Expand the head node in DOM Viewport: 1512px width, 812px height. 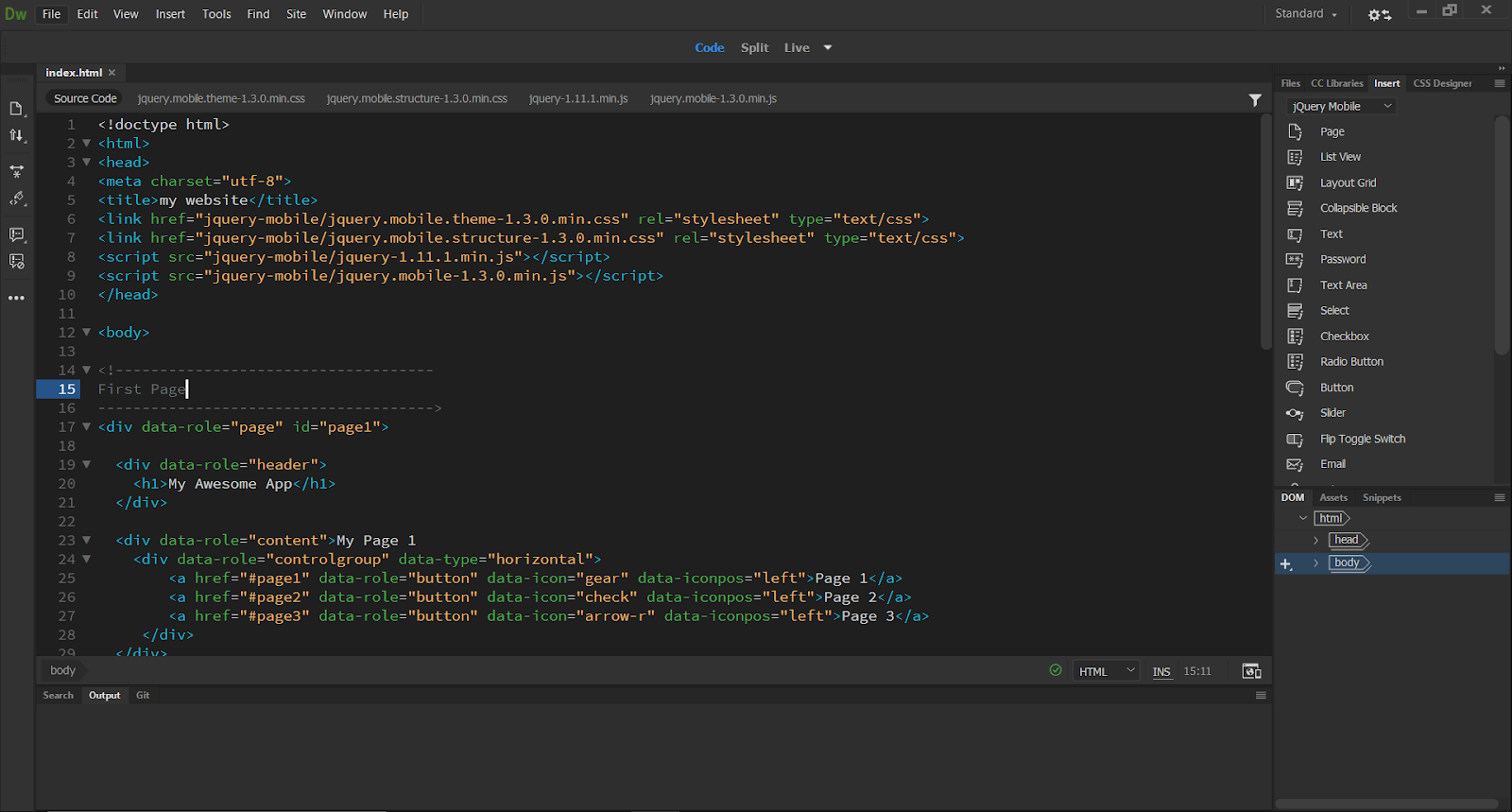coord(1315,541)
